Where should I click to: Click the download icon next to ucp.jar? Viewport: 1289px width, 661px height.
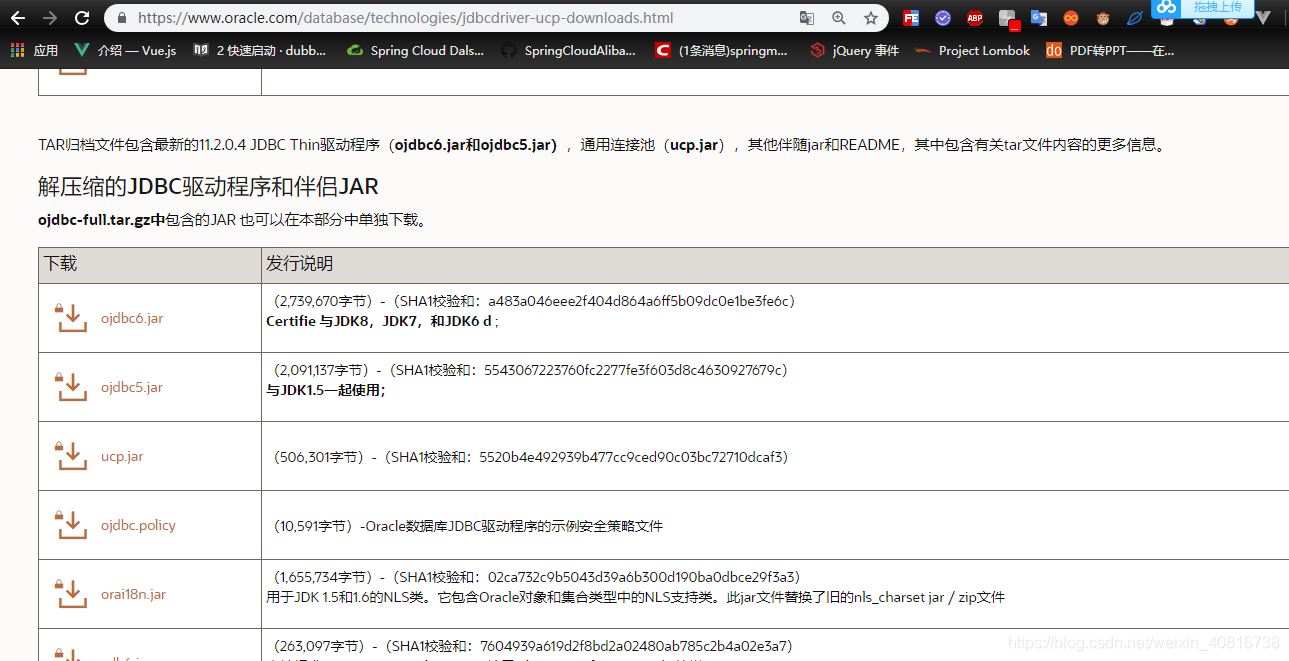point(70,455)
